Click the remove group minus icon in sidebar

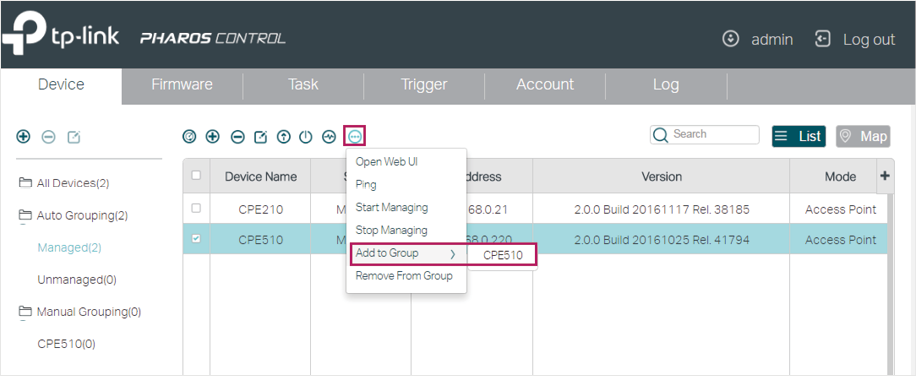coord(48,137)
